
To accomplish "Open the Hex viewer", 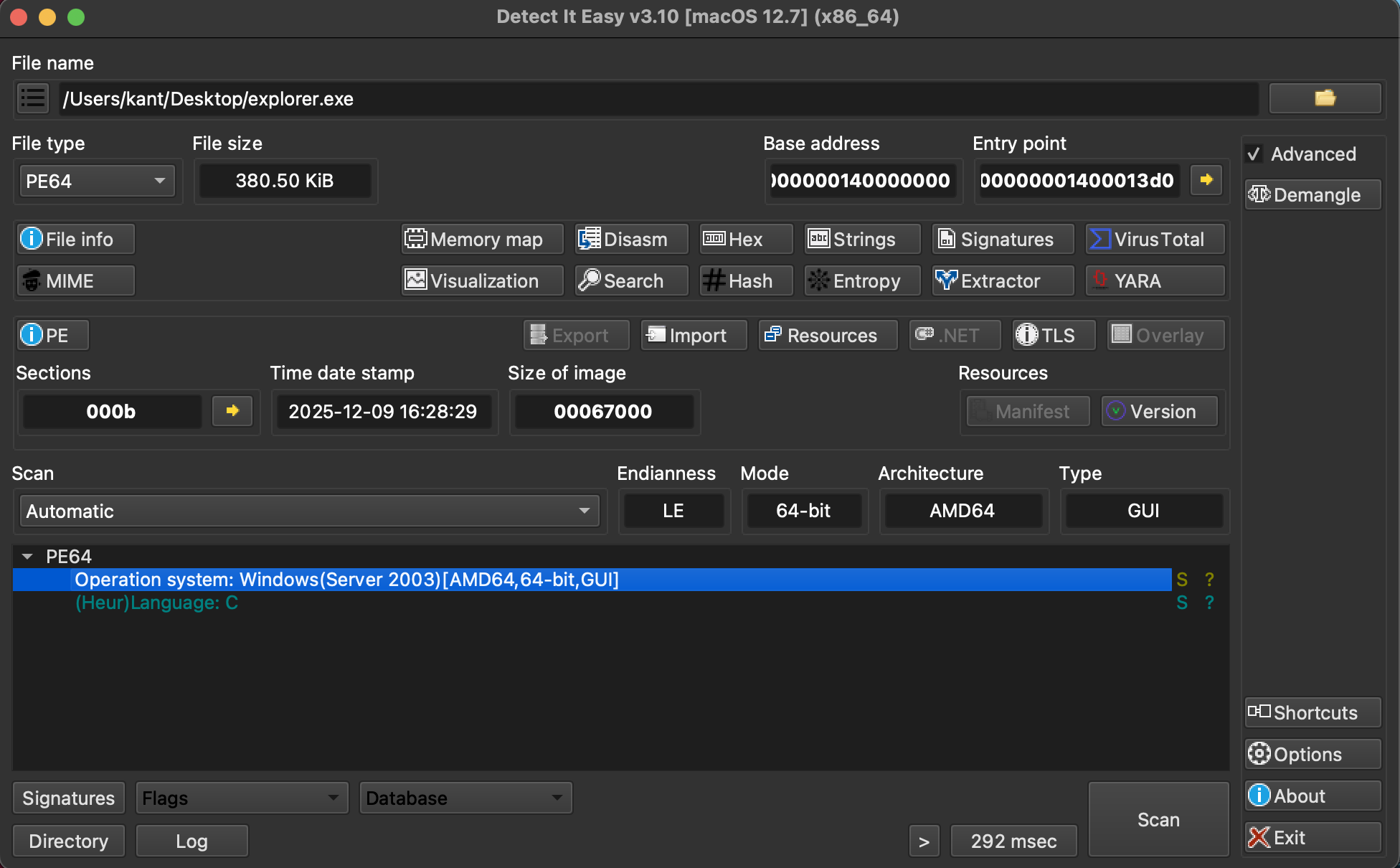I will pyautogui.click(x=746, y=239).
